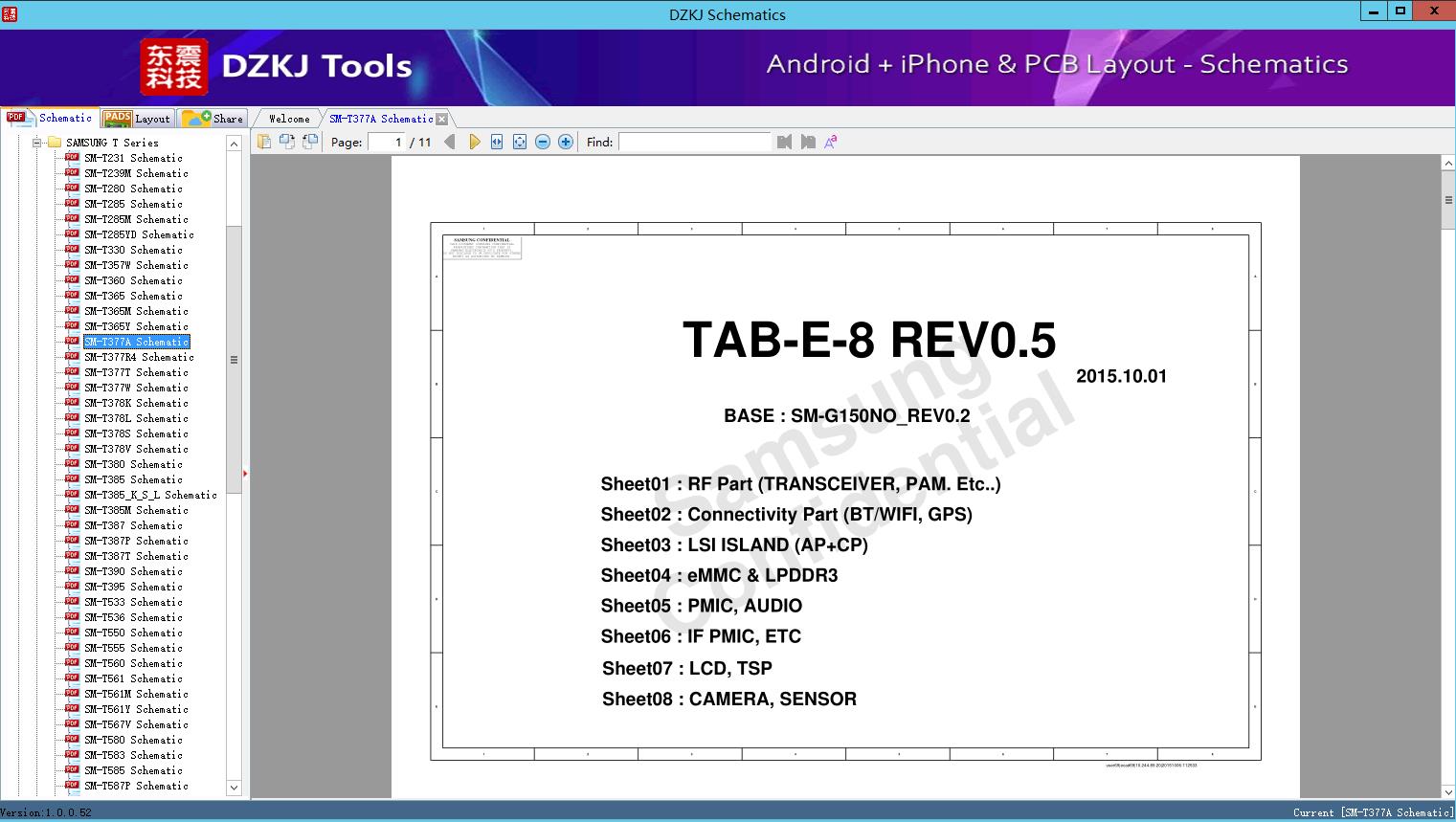Select the SM-T377A Schematic document tab
The width and height of the screenshot is (1456, 822).
pos(381,119)
